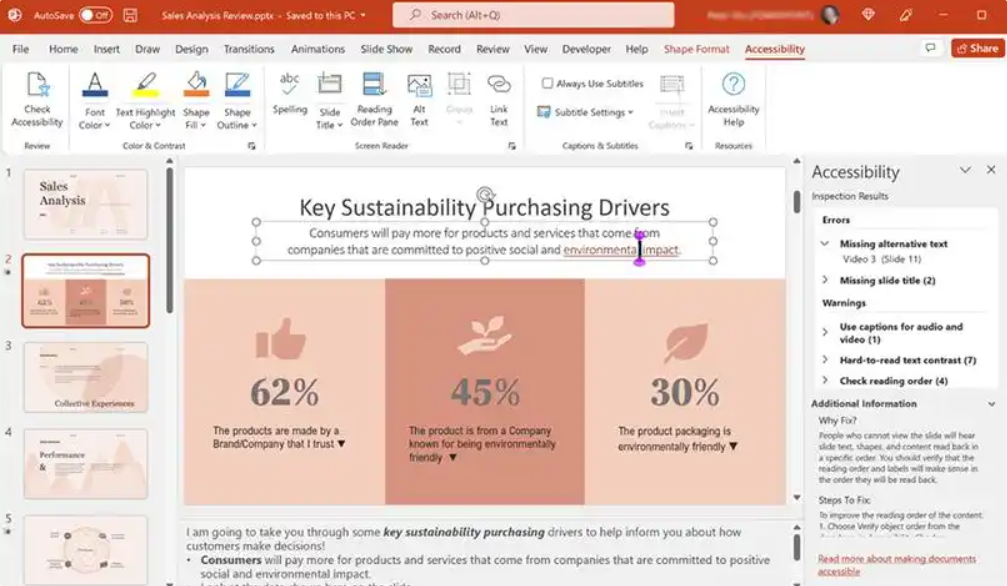Click the Search box
This screenshot has height=586, width=1007.
coord(533,15)
